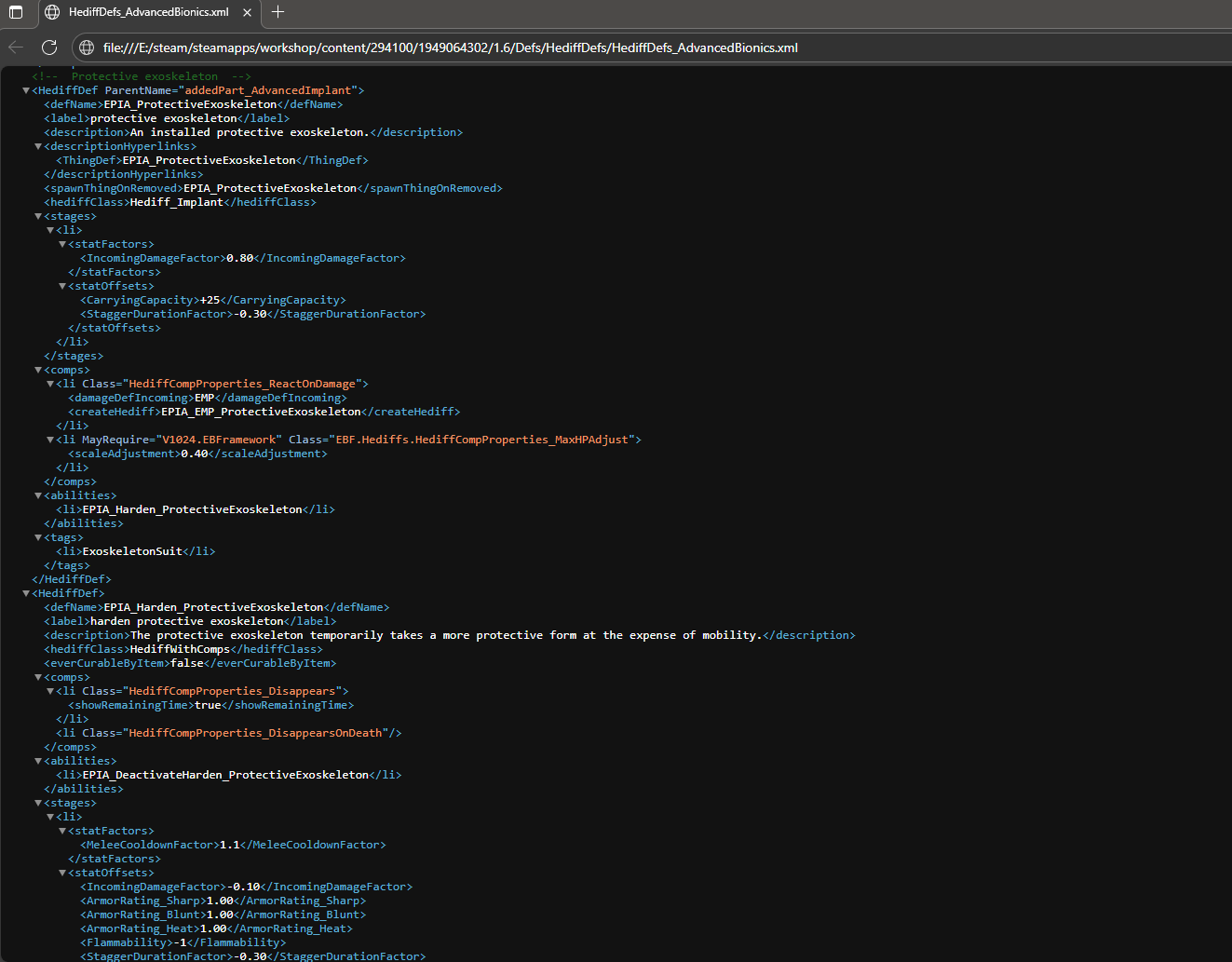Image resolution: width=1232 pixels, height=962 pixels.
Task: Click the first StaggerDurationFactor -0.30 line
Action: click(253, 314)
